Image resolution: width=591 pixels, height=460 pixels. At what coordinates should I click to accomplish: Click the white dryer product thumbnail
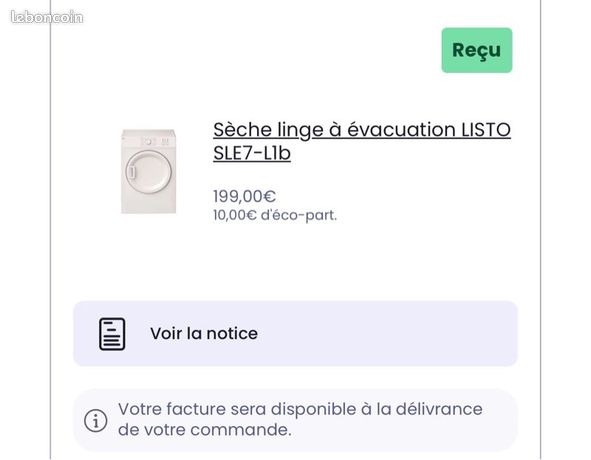point(149,172)
